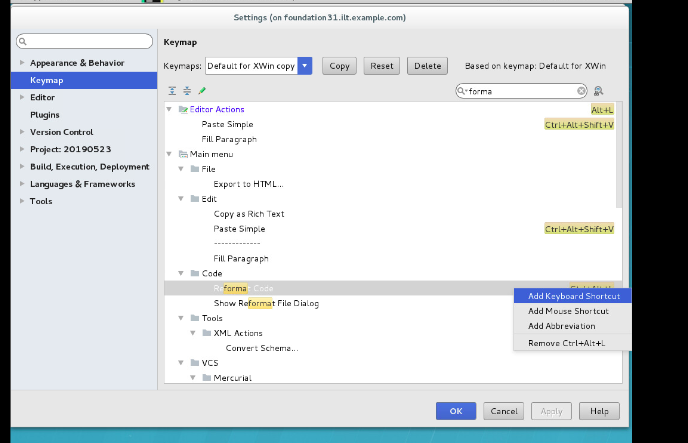Click the settings search box in sidebar
The height and width of the screenshot is (443, 688).
tap(83, 41)
